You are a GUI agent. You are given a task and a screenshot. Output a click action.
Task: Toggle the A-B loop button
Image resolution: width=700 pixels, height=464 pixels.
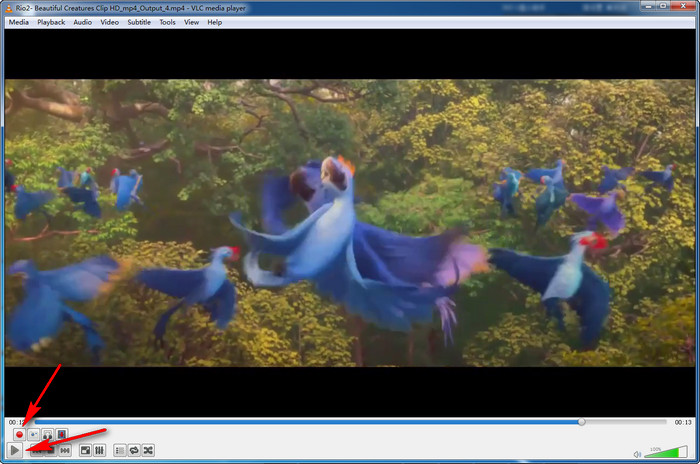tap(48, 434)
